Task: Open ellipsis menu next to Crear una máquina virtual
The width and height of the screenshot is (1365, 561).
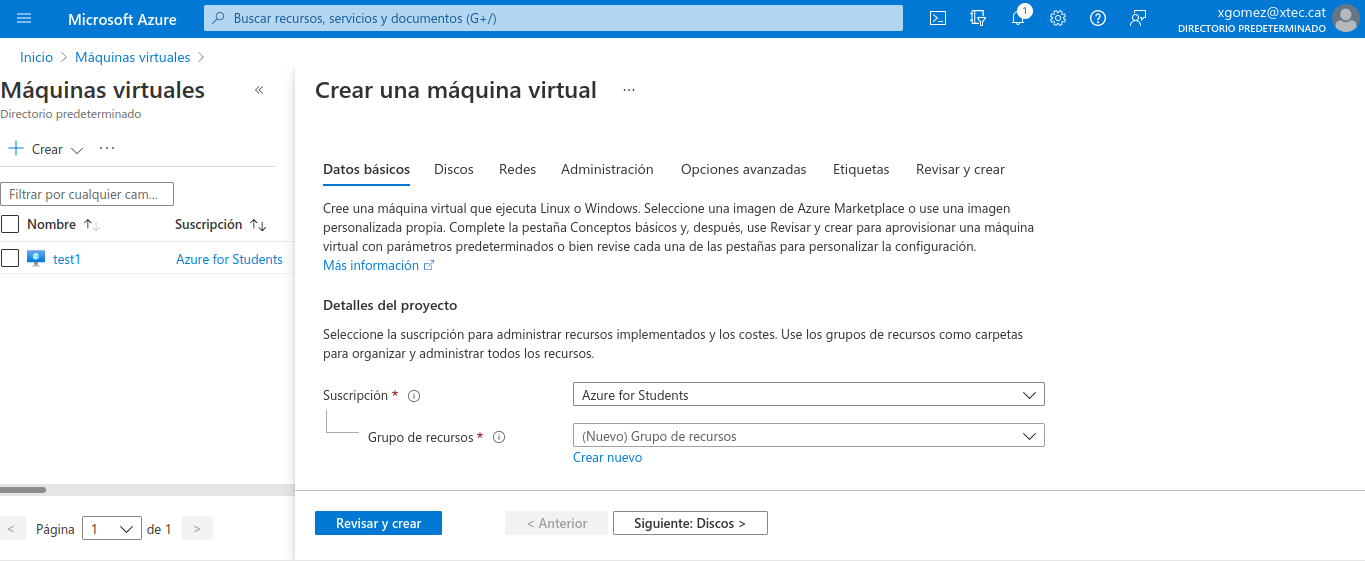Action: point(629,90)
